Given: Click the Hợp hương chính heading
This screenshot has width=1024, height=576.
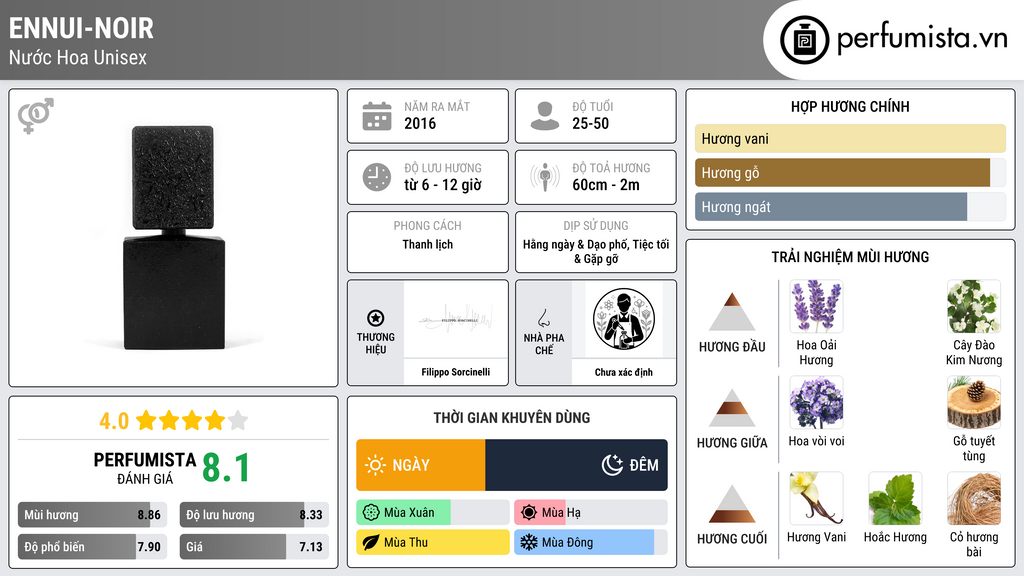Looking at the screenshot, I should click(850, 106).
